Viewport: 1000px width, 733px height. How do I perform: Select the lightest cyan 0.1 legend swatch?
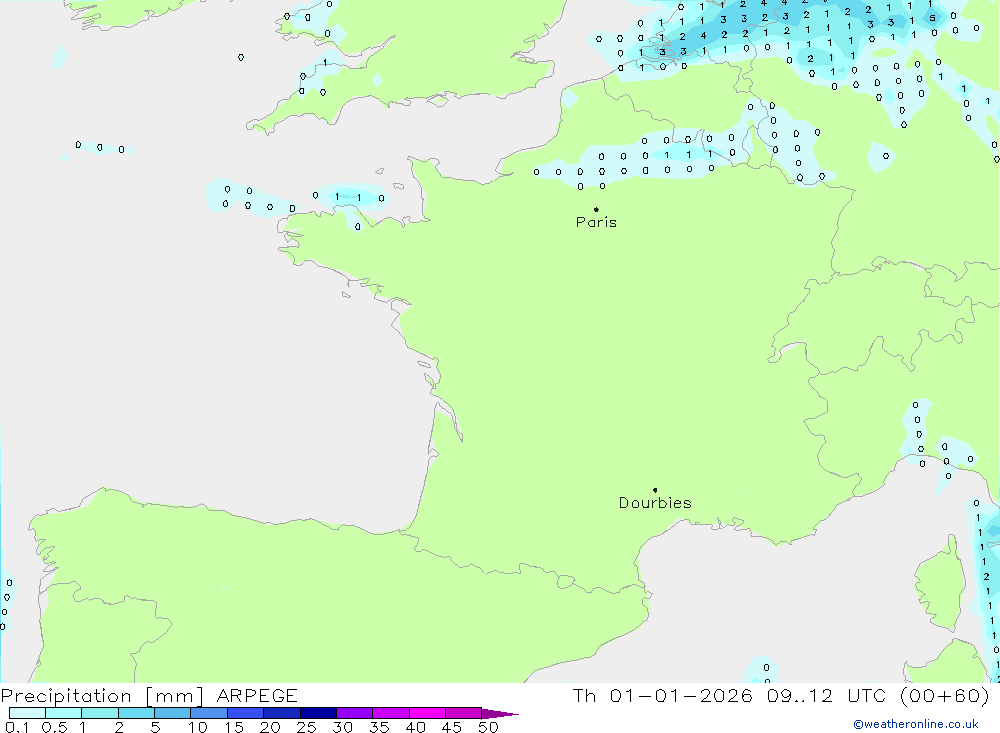pos(27,713)
